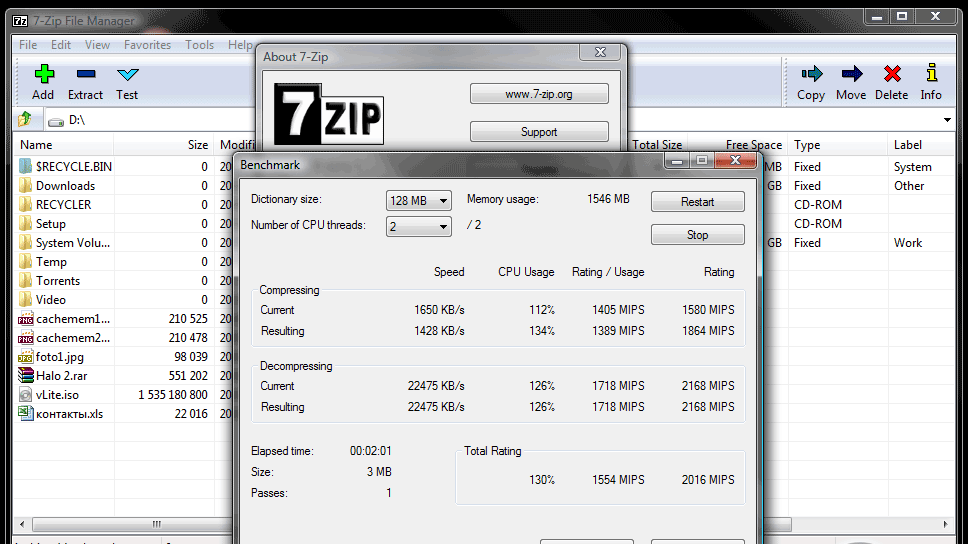Click the Total Size column header
968x544 pixels.
point(657,145)
